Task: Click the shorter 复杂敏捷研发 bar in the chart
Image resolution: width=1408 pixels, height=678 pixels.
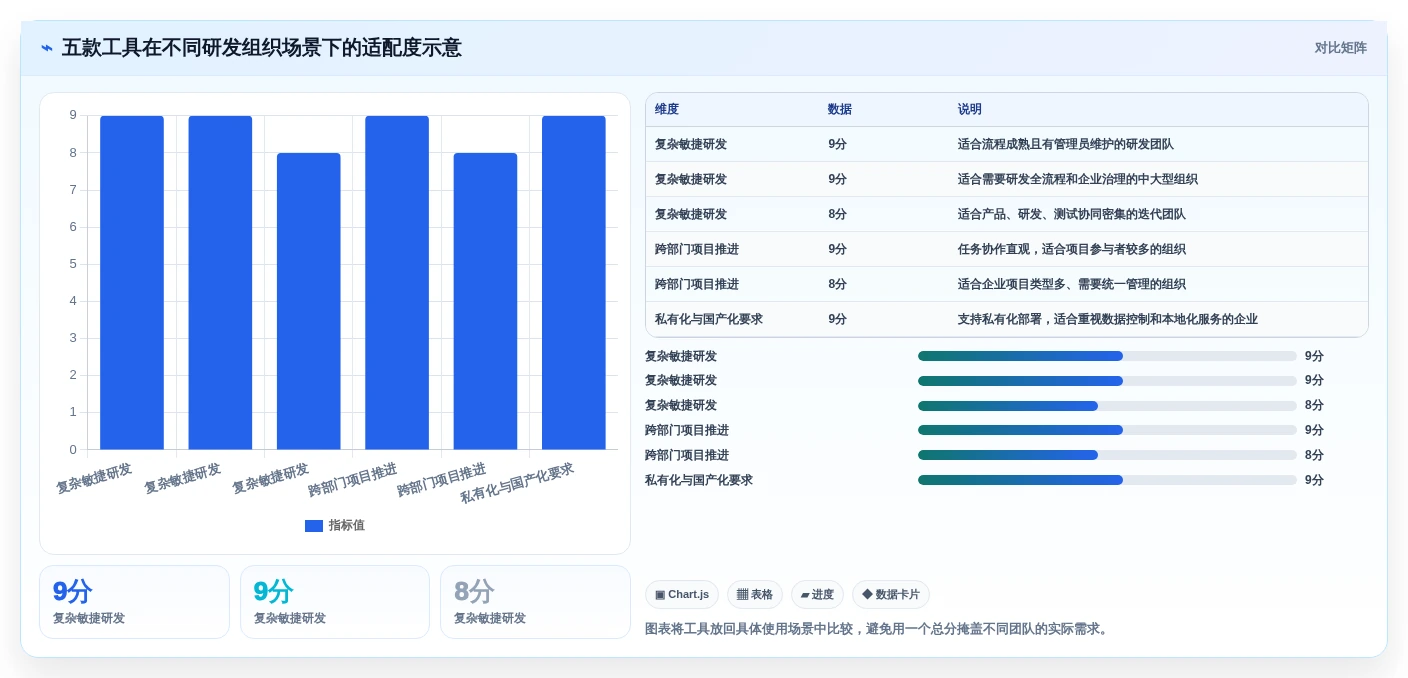Action: click(x=309, y=301)
